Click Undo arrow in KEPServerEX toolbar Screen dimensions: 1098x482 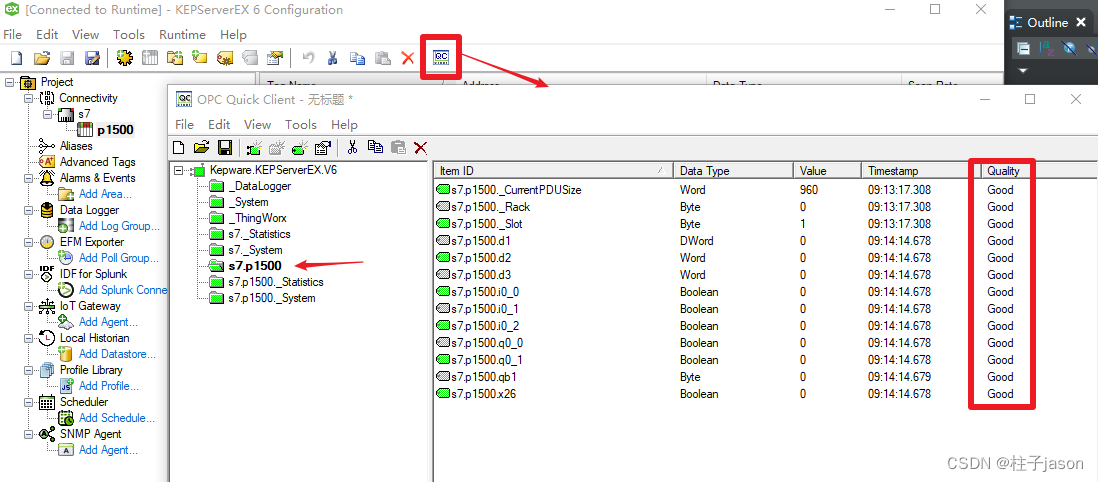tap(308, 57)
